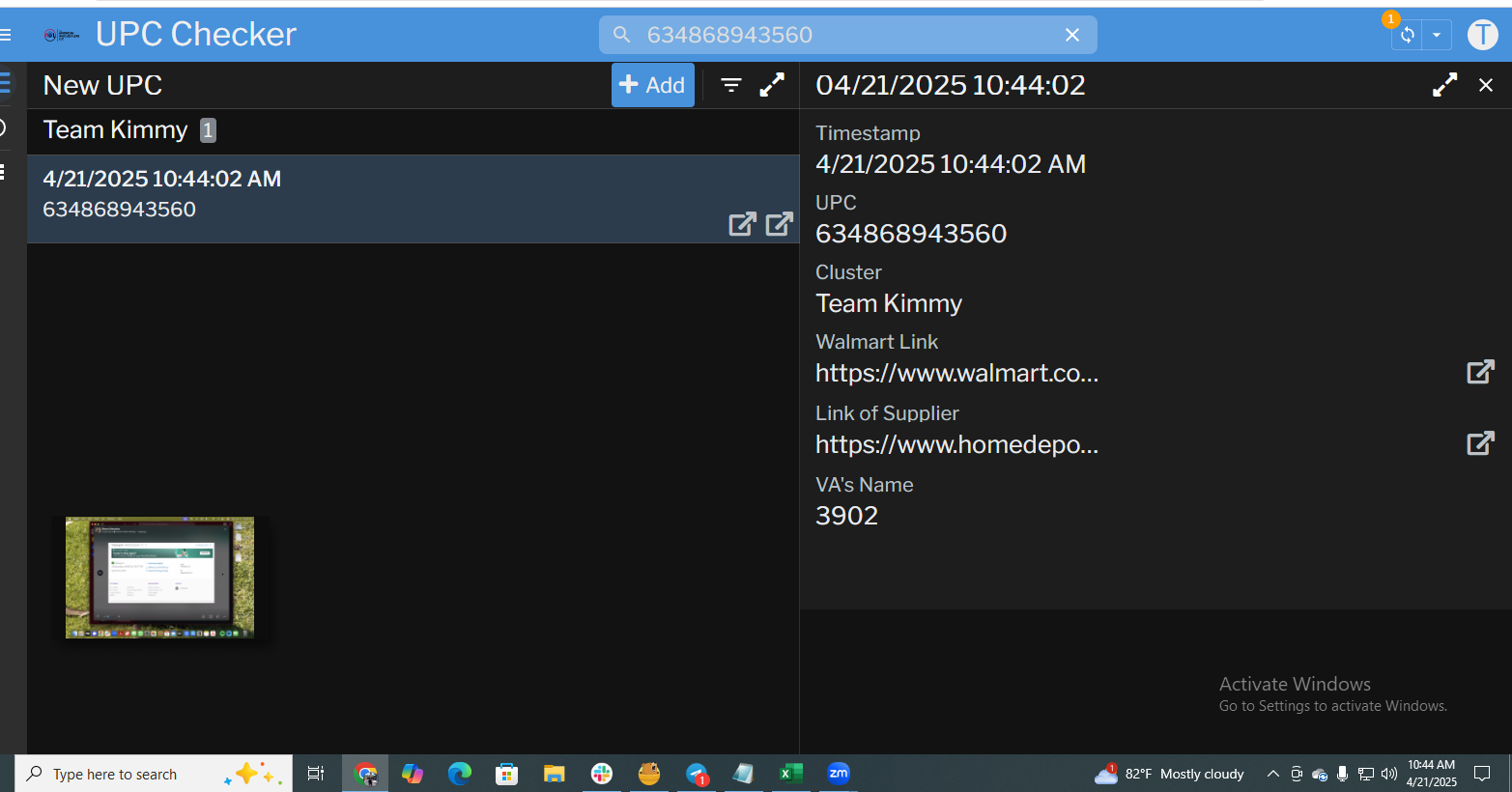The width and height of the screenshot is (1512, 792).
Task: Click the first open-link icon in the list row
Action: (x=742, y=224)
